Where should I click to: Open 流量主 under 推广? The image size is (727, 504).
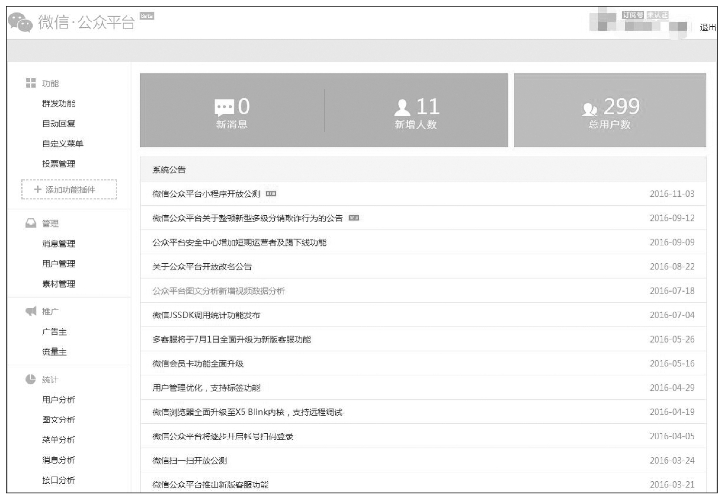point(54,351)
